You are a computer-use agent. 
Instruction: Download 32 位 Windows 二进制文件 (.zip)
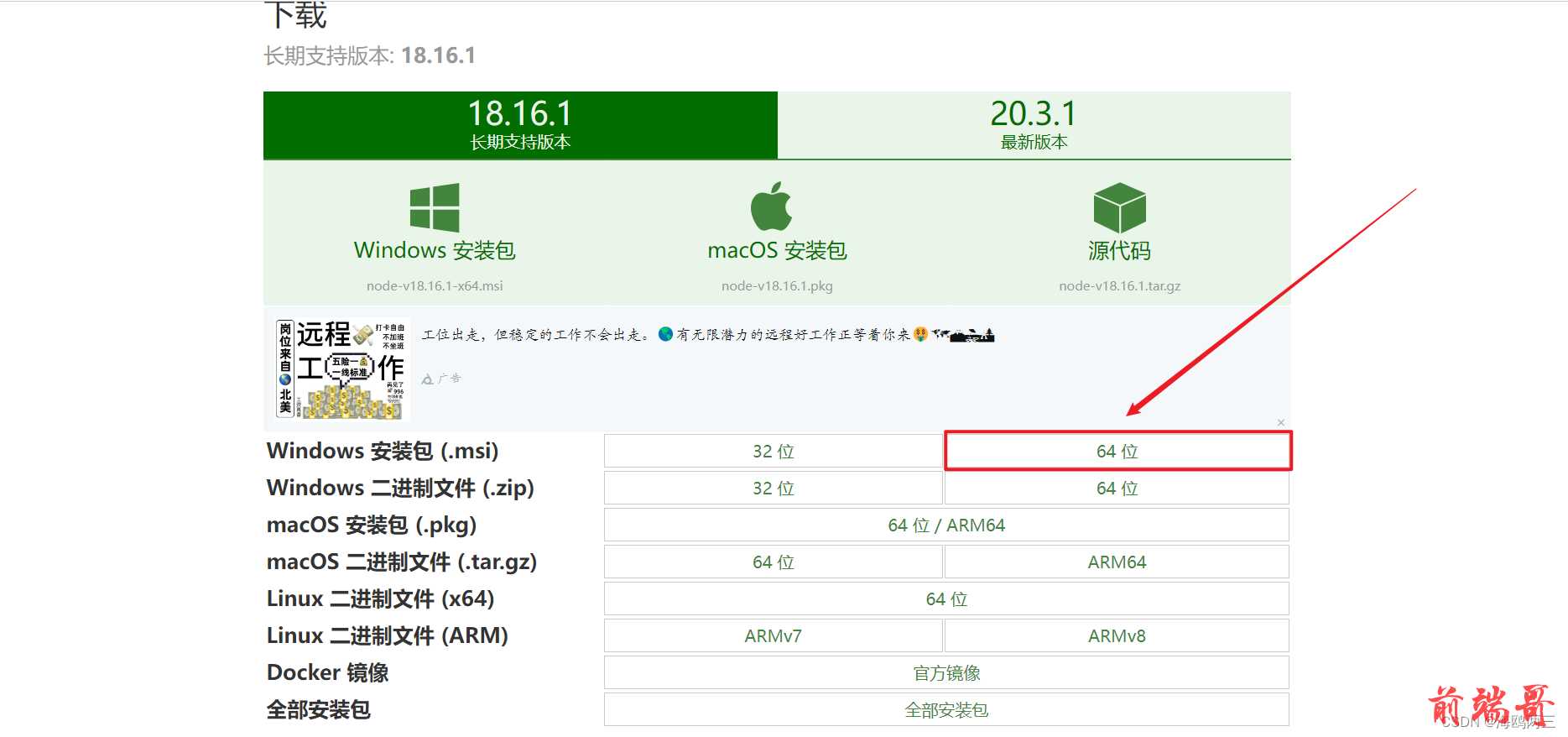point(774,488)
